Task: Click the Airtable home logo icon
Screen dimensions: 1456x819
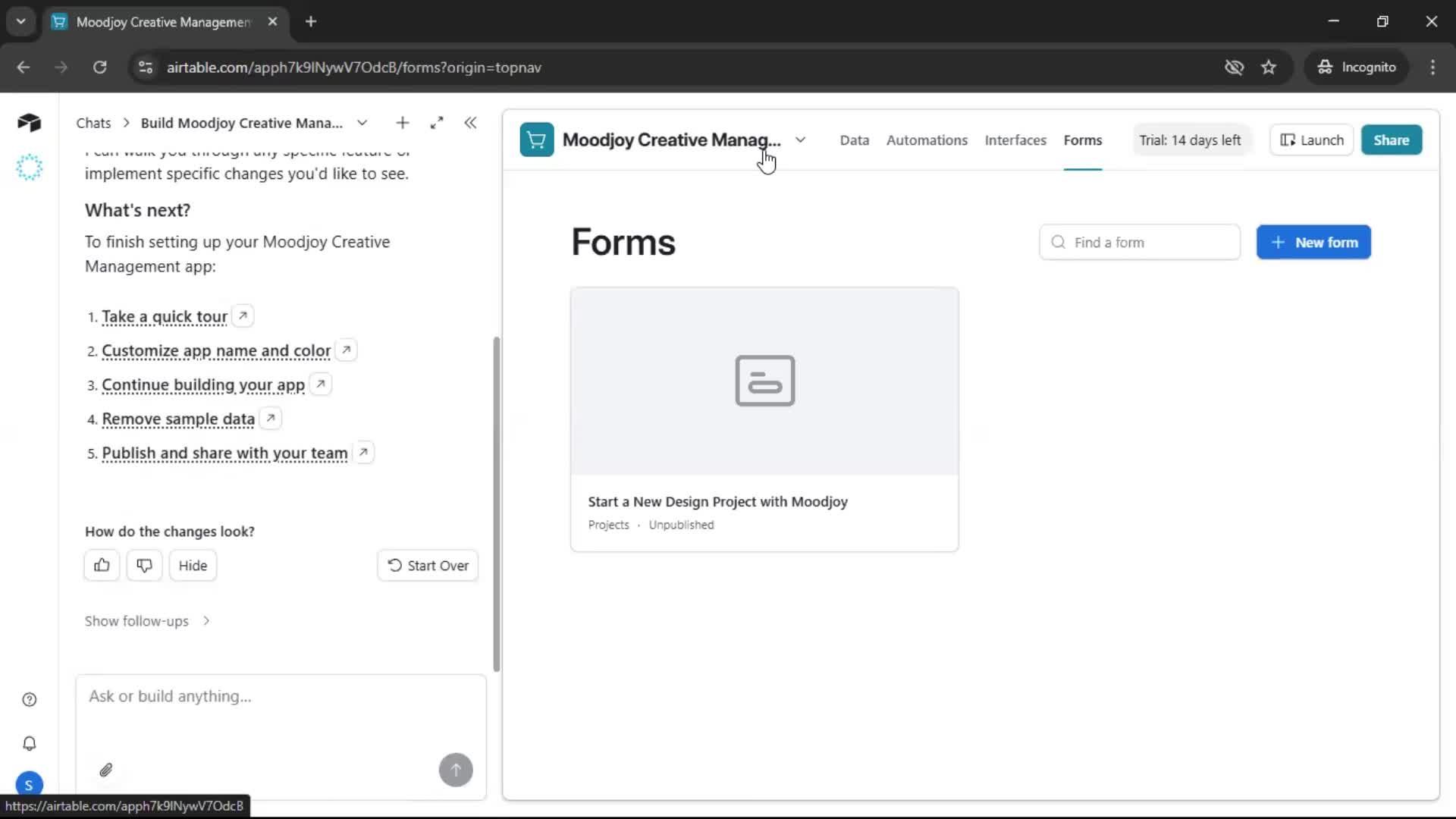Action: click(x=29, y=122)
